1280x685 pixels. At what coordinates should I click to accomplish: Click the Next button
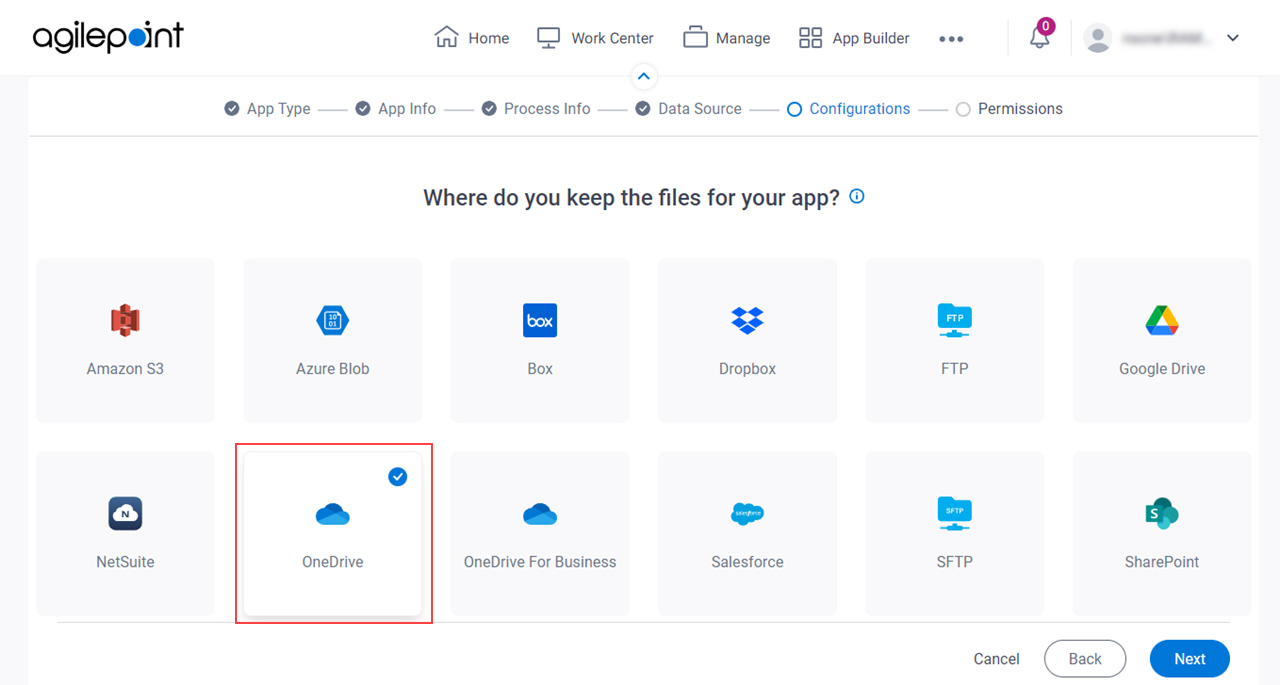pyautogui.click(x=1190, y=659)
